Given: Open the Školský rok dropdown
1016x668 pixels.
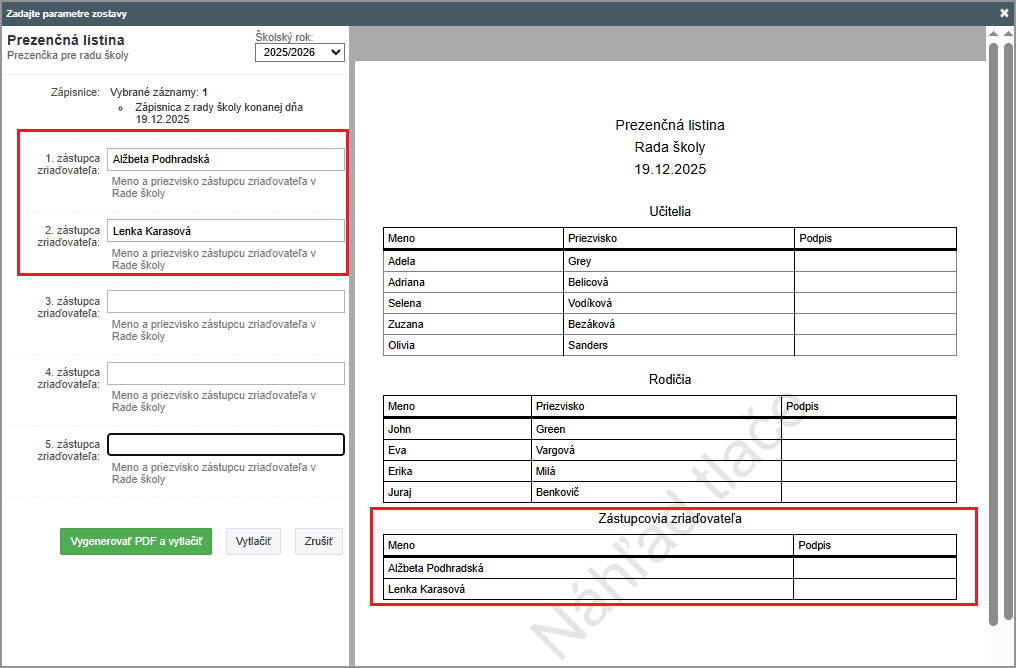Looking at the screenshot, I should click(x=299, y=52).
